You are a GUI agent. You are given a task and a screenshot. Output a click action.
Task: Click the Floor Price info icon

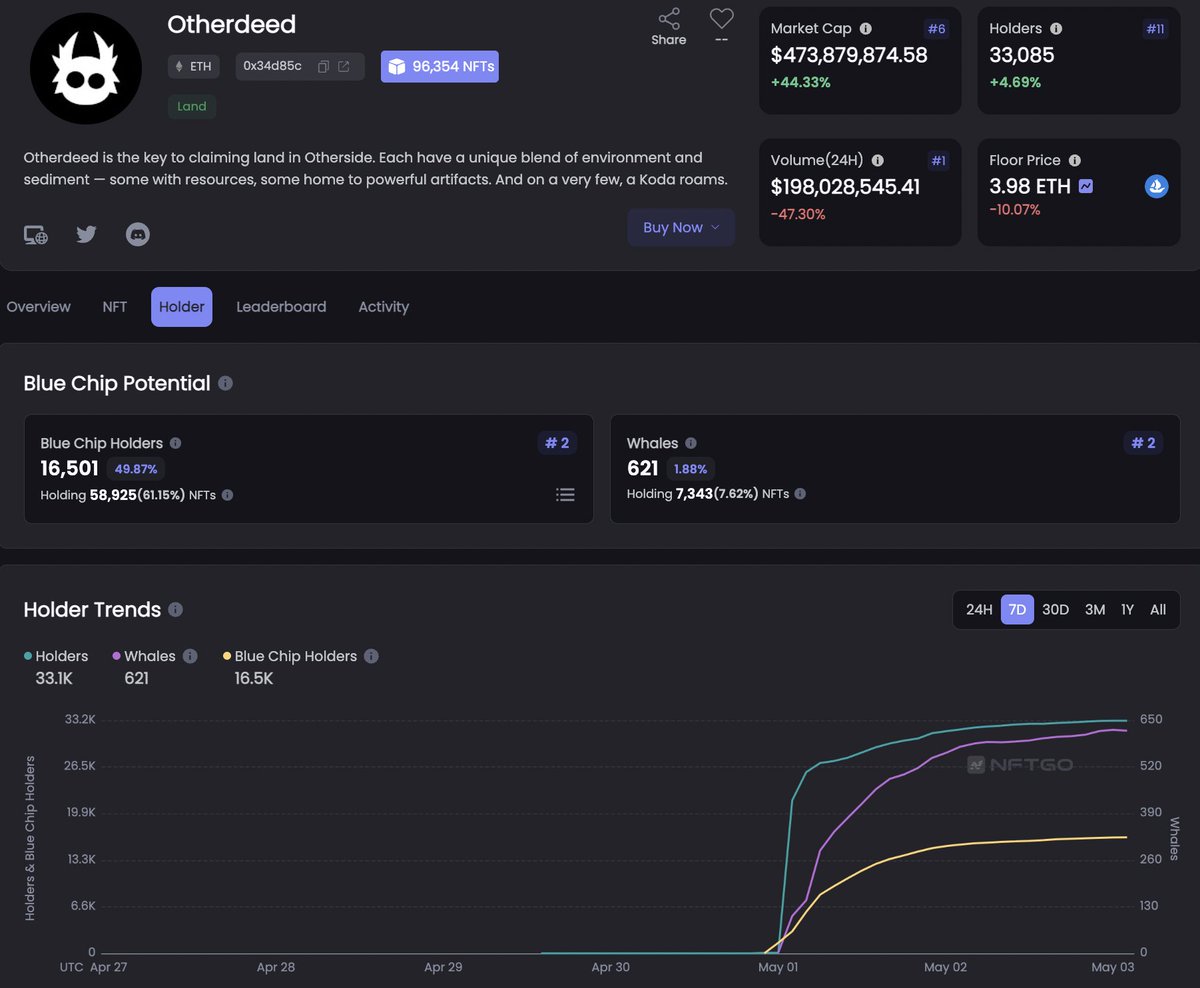[x=1075, y=160]
